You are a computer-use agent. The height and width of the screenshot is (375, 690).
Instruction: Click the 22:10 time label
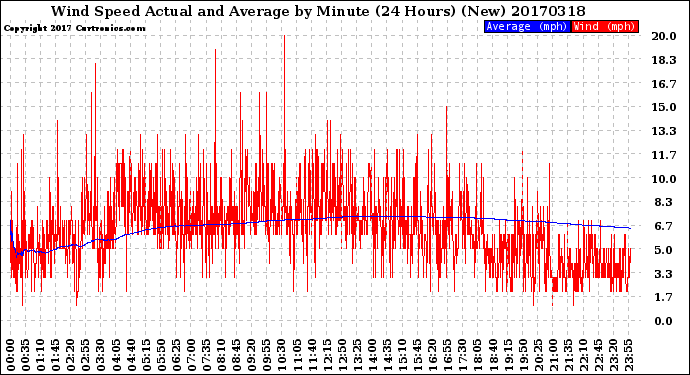point(583,355)
